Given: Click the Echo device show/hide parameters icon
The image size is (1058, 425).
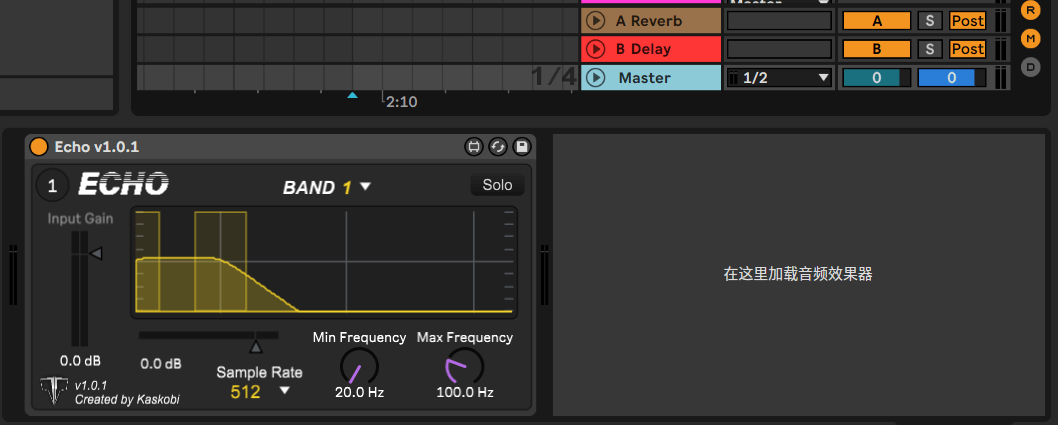Looking at the screenshot, I should pos(474,147).
